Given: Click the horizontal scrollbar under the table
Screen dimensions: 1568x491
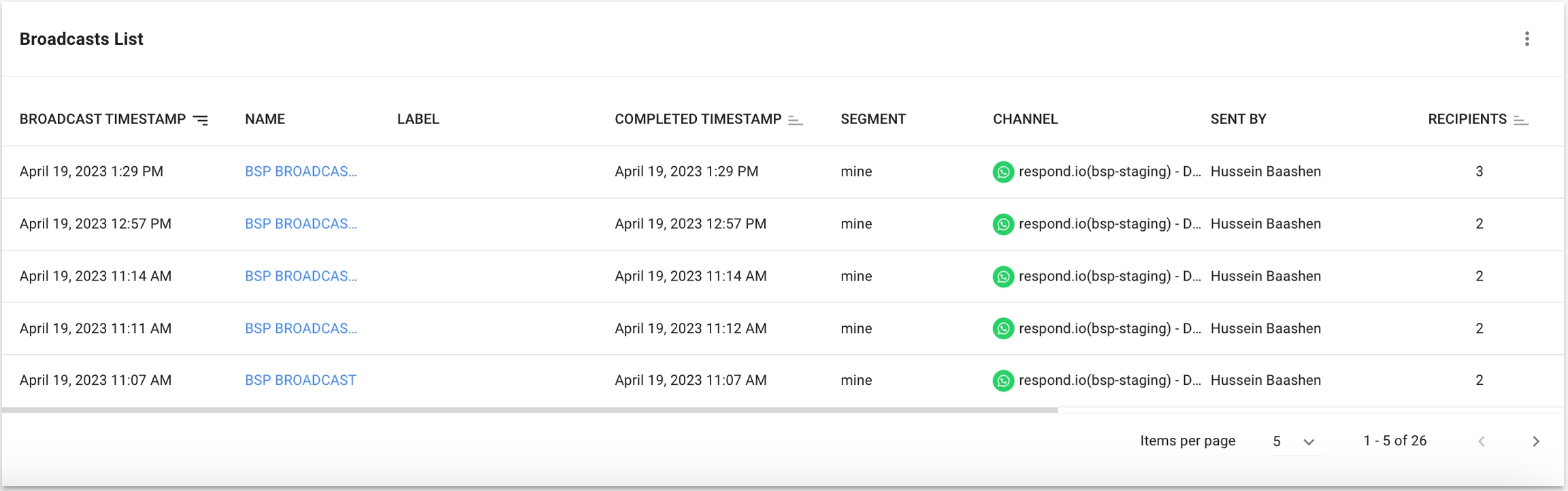Looking at the screenshot, I should pos(529,410).
